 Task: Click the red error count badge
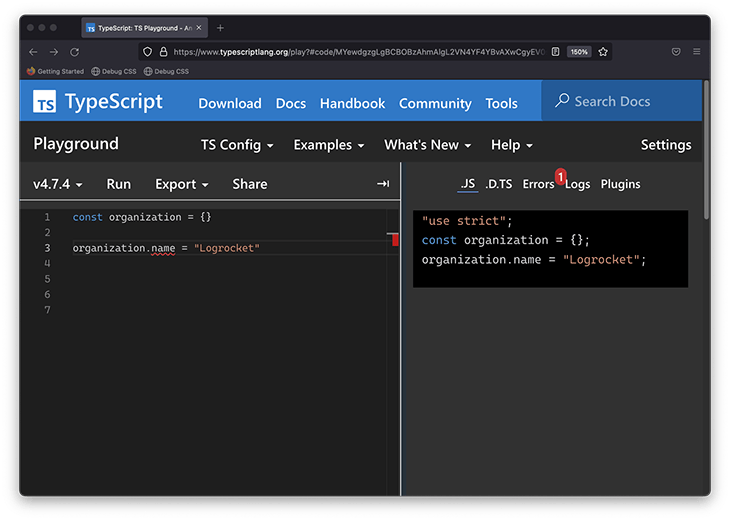click(x=561, y=176)
